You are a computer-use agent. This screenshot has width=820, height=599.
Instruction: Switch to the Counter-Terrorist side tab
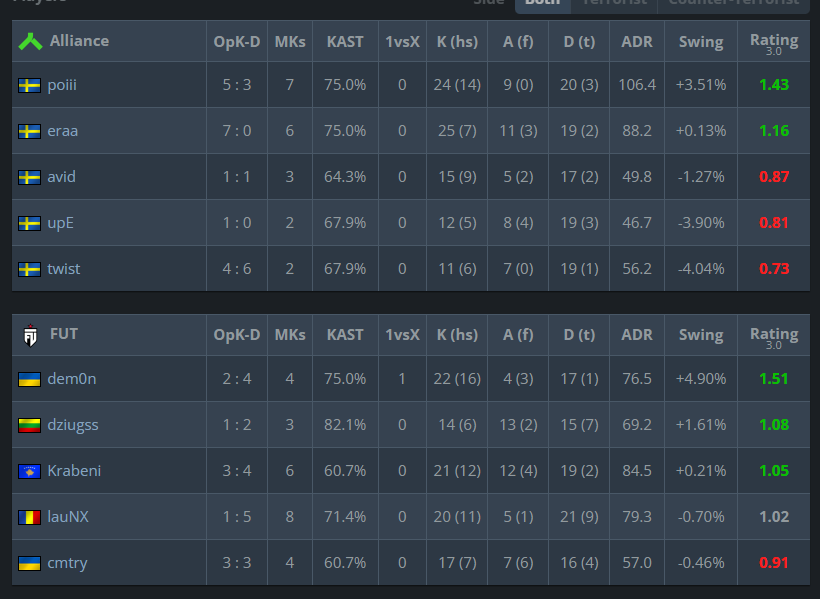pos(734,4)
